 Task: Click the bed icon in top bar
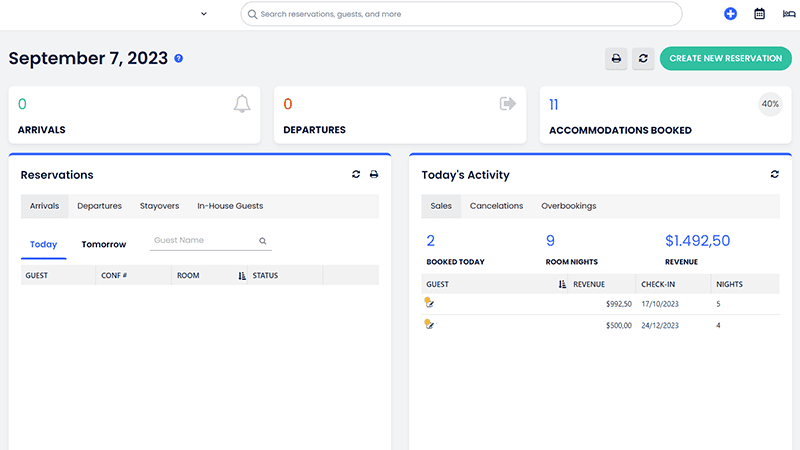787,14
